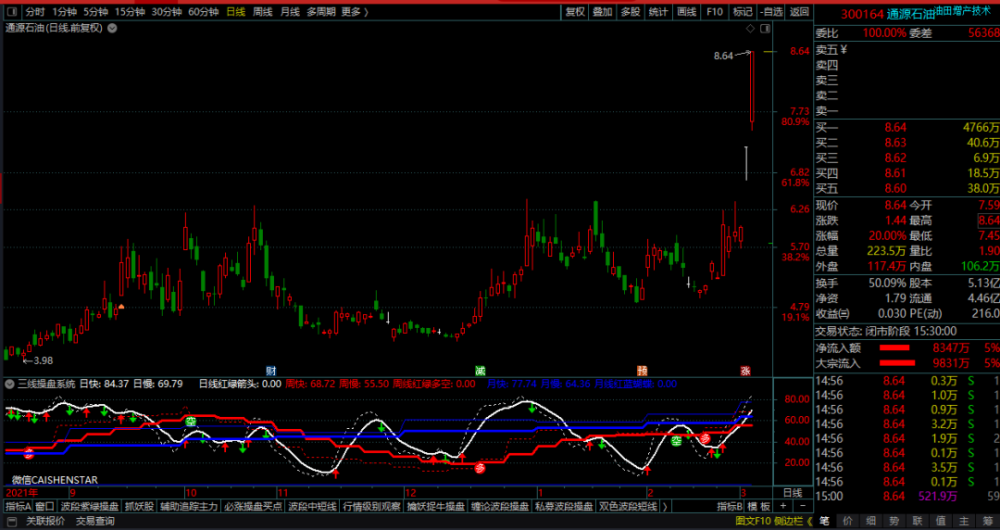Click the red 净流入额 bar
This screenshot has width=1000, height=530.
point(909,347)
